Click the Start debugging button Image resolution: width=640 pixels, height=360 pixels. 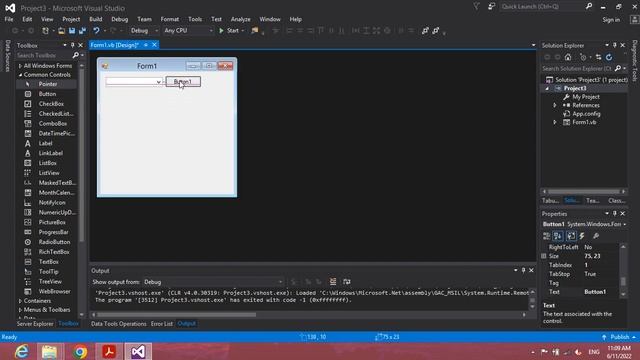(x=231, y=31)
